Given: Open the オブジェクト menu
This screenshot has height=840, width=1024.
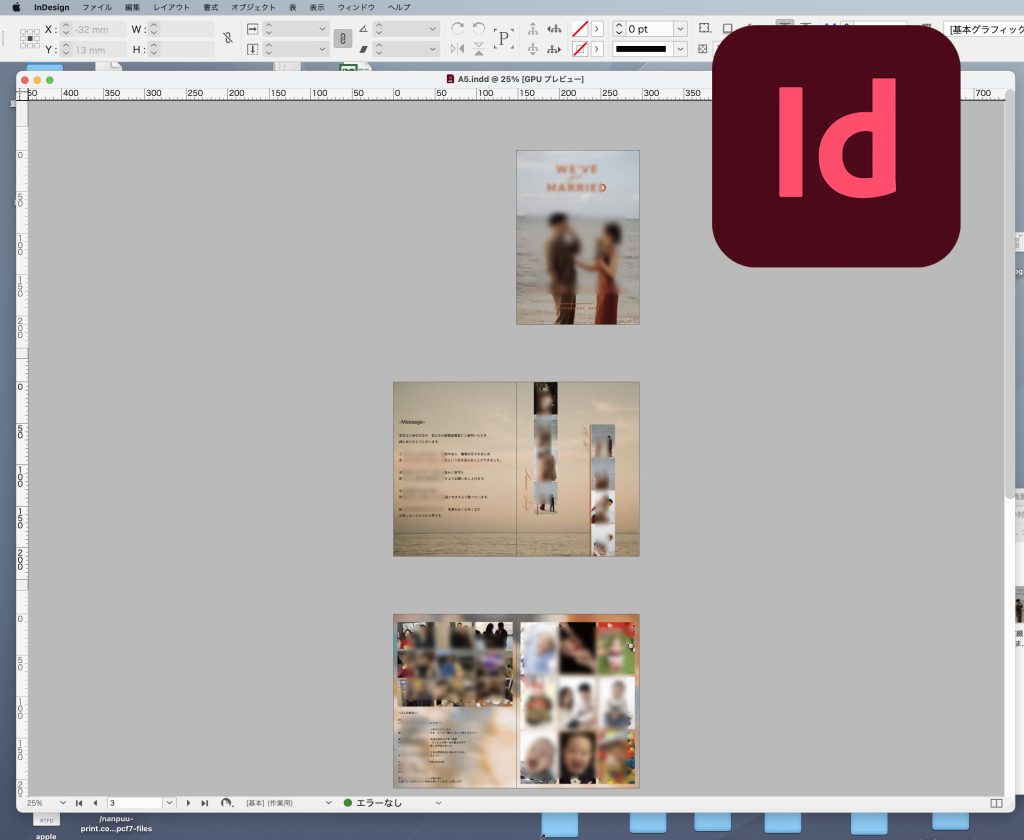Looking at the screenshot, I should tap(253, 7).
